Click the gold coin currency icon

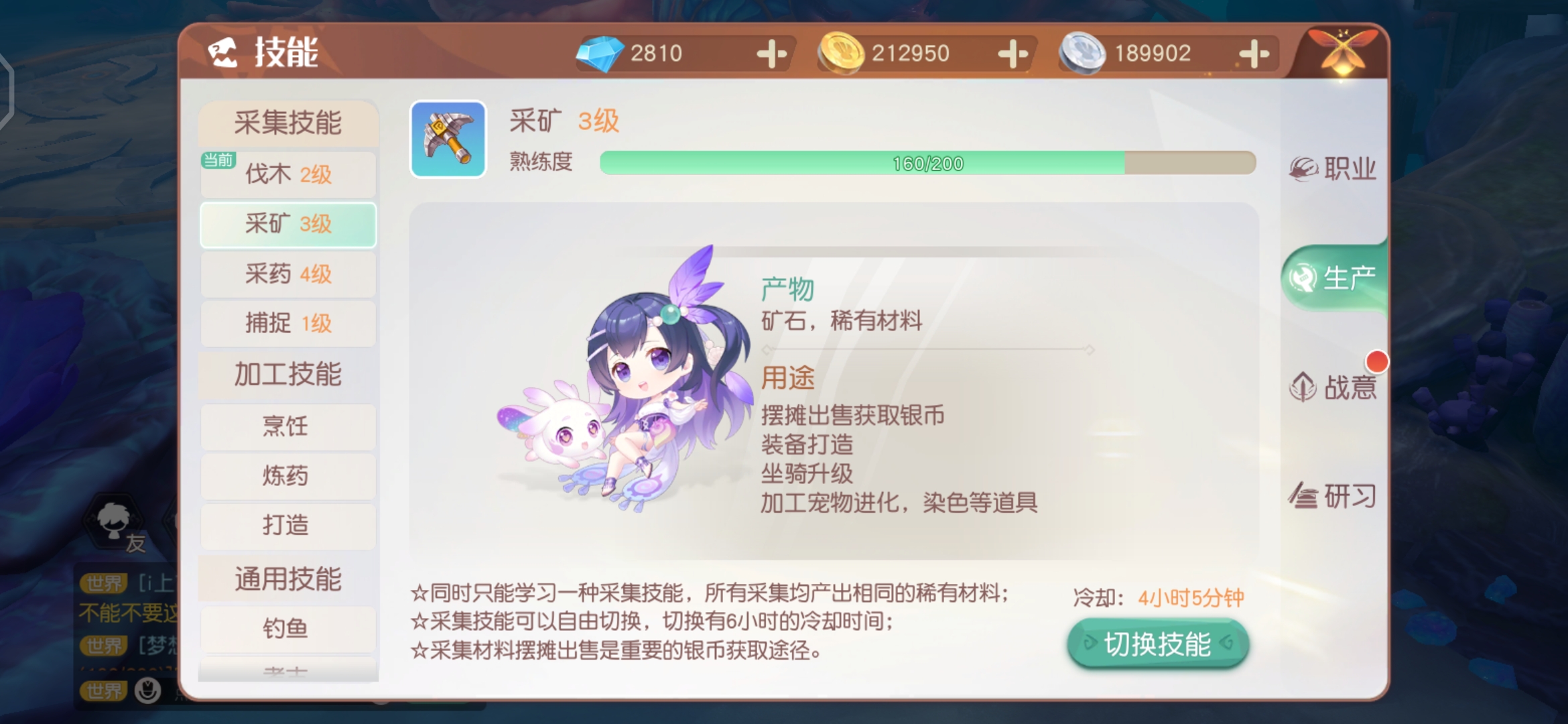pos(842,54)
